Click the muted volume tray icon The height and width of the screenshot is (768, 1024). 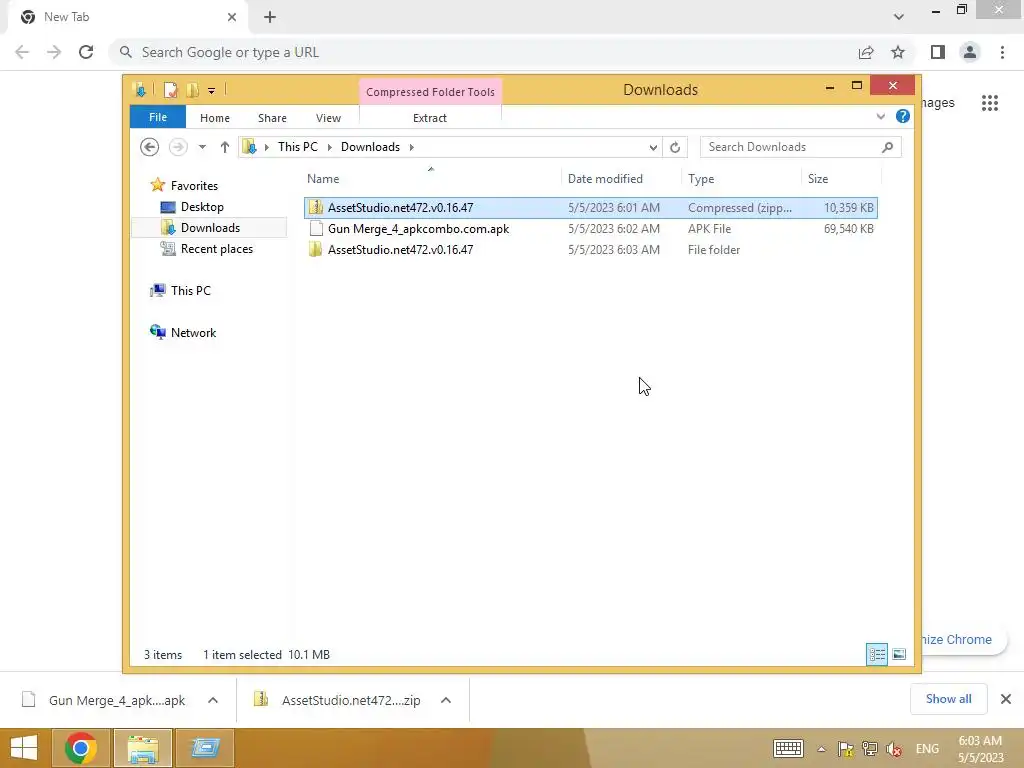(894, 749)
